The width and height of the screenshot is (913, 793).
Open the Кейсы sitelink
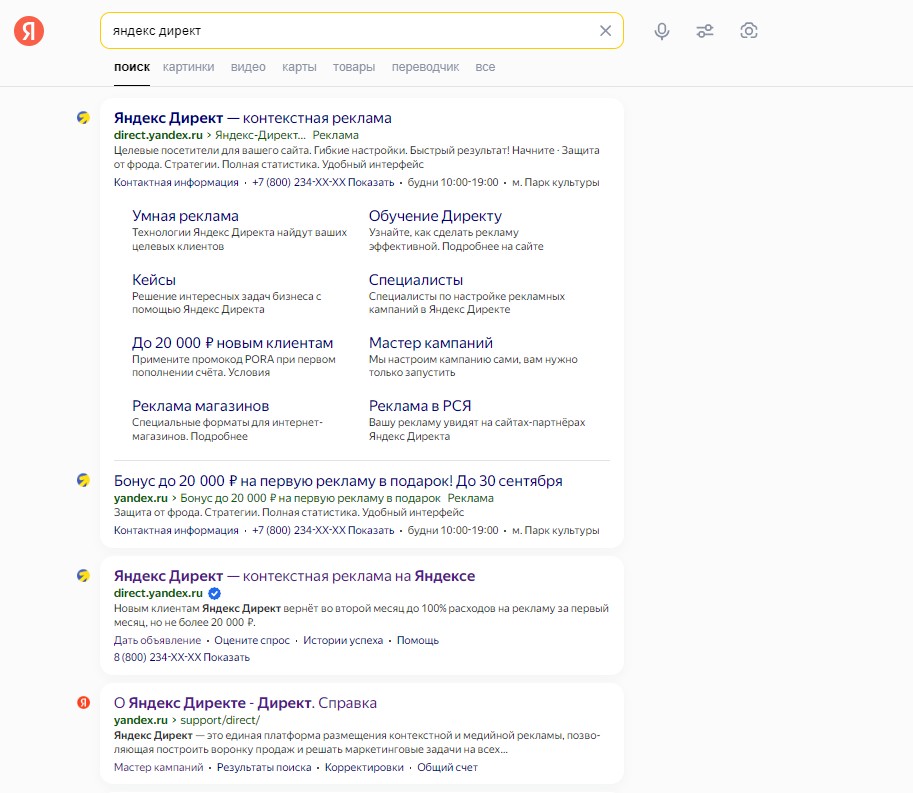tap(154, 280)
